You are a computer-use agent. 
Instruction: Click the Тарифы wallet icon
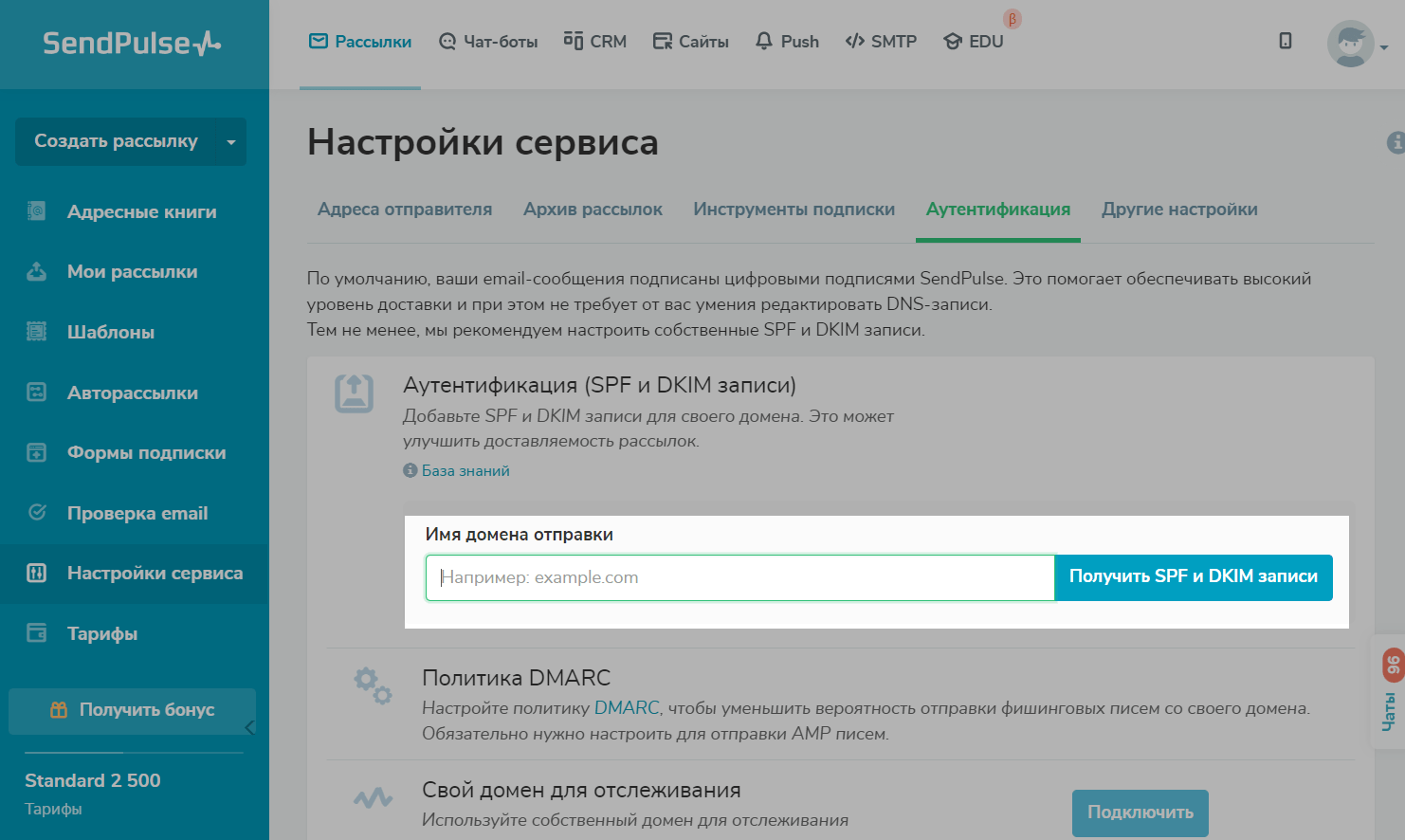(x=36, y=632)
